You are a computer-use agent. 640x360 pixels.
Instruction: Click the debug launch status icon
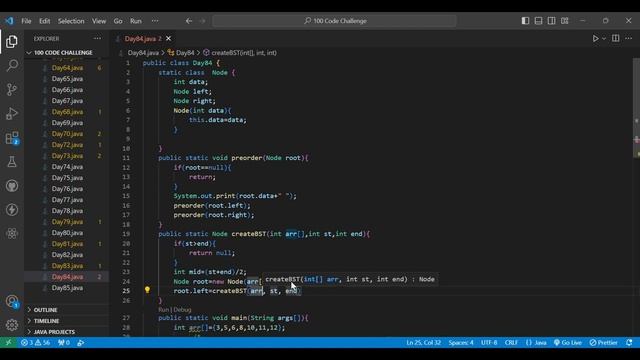pyautogui.click(x=81, y=342)
